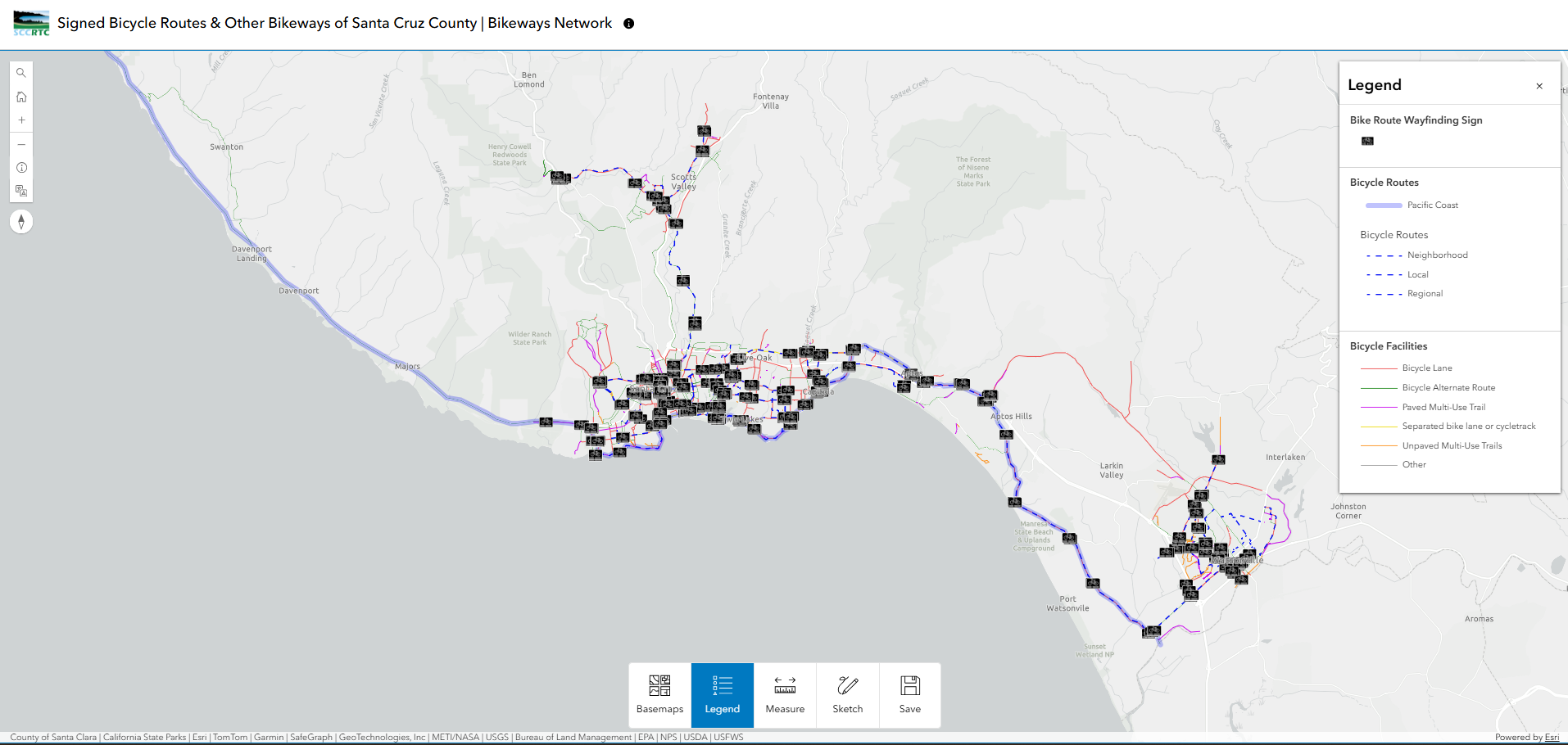Click the Aromas map label
This screenshot has height=745, width=1568.
point(1479,619)
